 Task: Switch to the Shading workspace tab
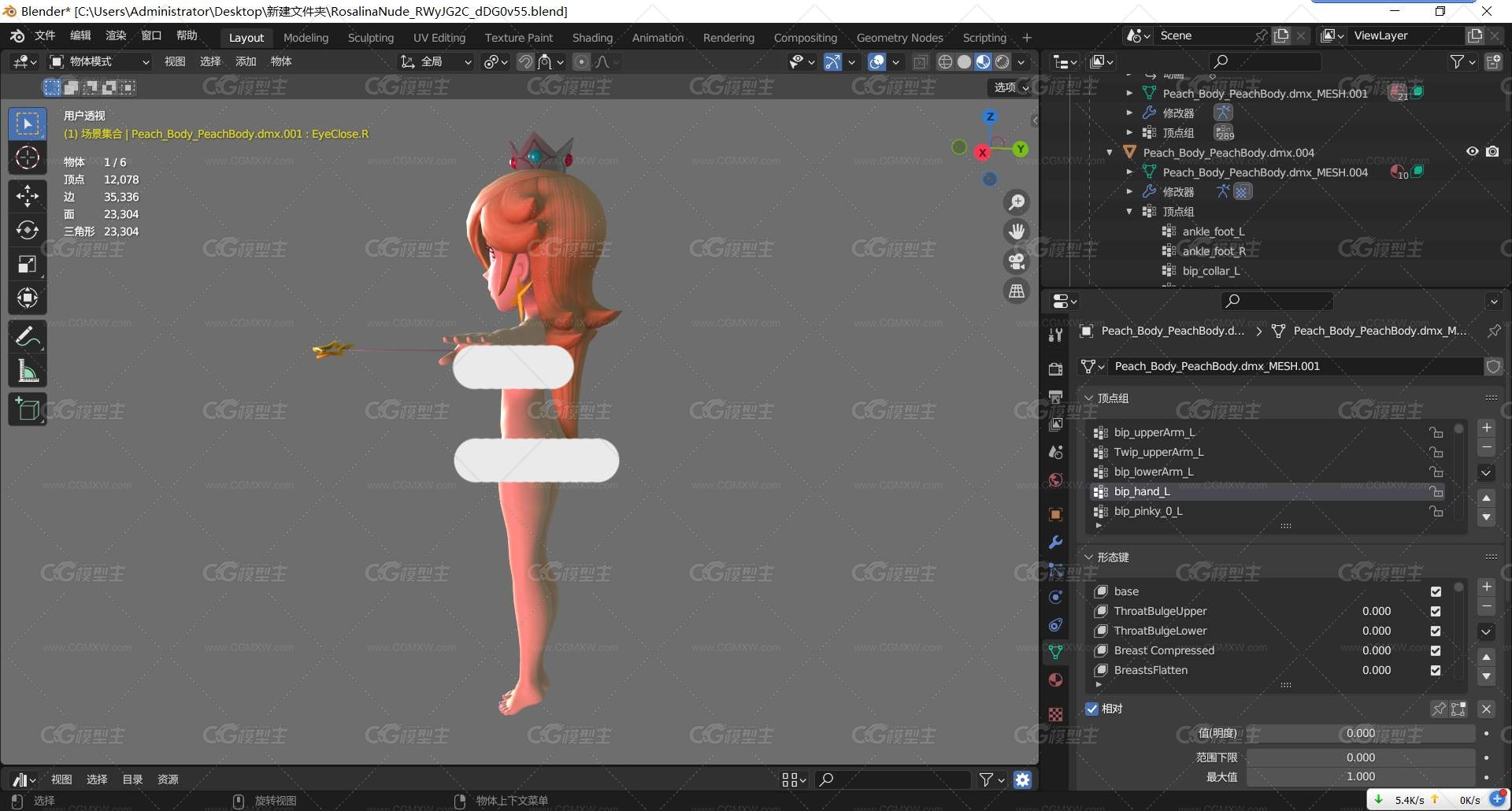point(592,38)
